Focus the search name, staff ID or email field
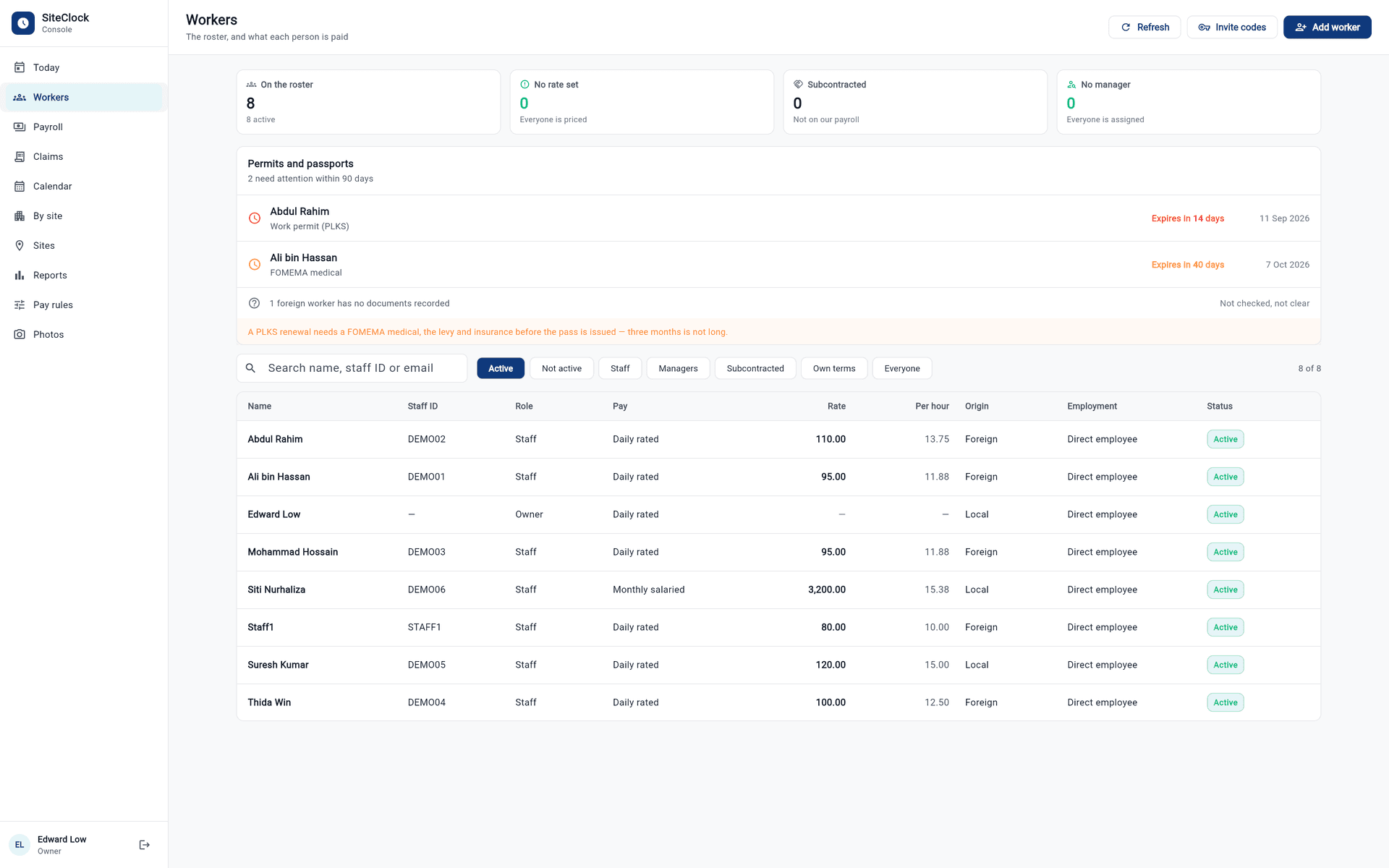The height and width of the screenshot is (868, 1389). 352,368
